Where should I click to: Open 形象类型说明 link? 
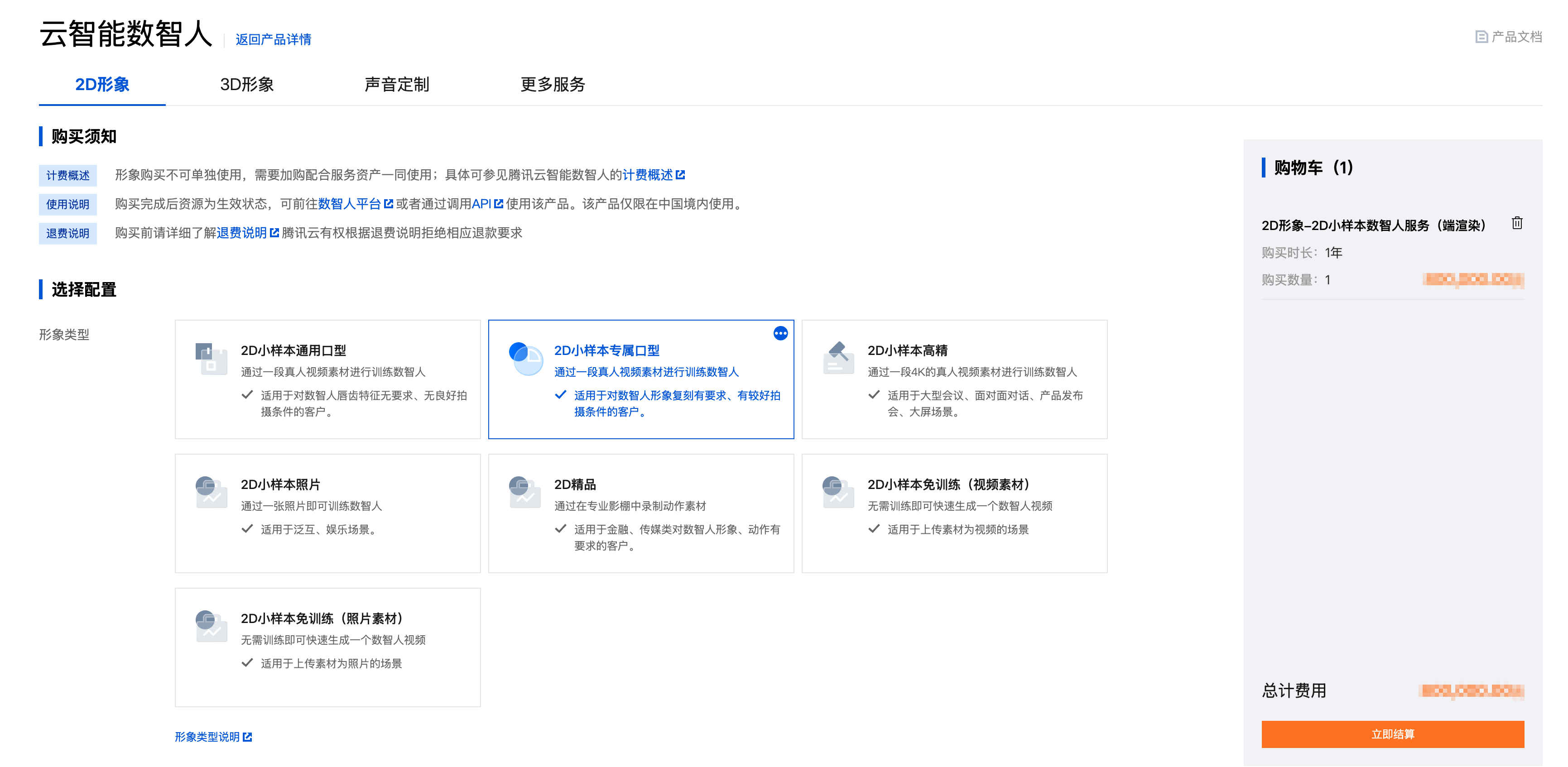click(207, 737)
